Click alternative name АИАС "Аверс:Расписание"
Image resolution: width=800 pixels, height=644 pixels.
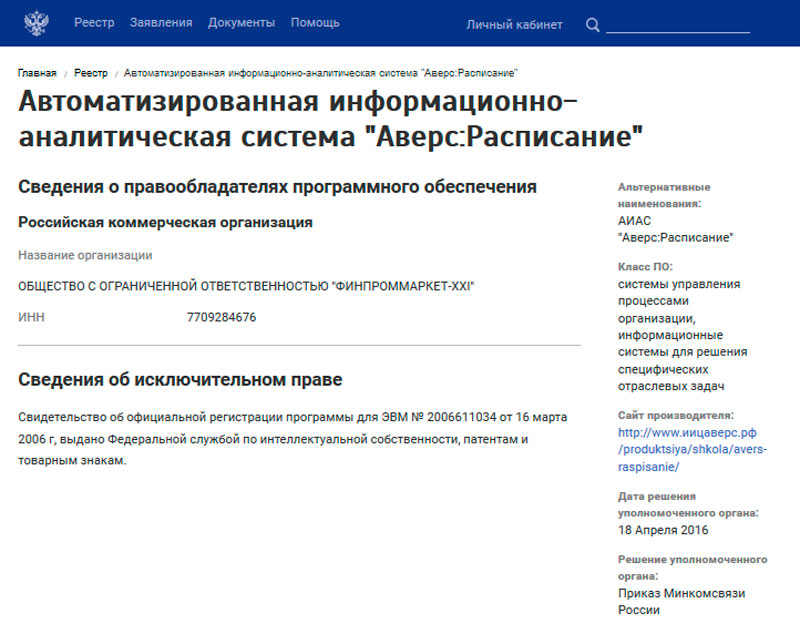tap(676, 229)
